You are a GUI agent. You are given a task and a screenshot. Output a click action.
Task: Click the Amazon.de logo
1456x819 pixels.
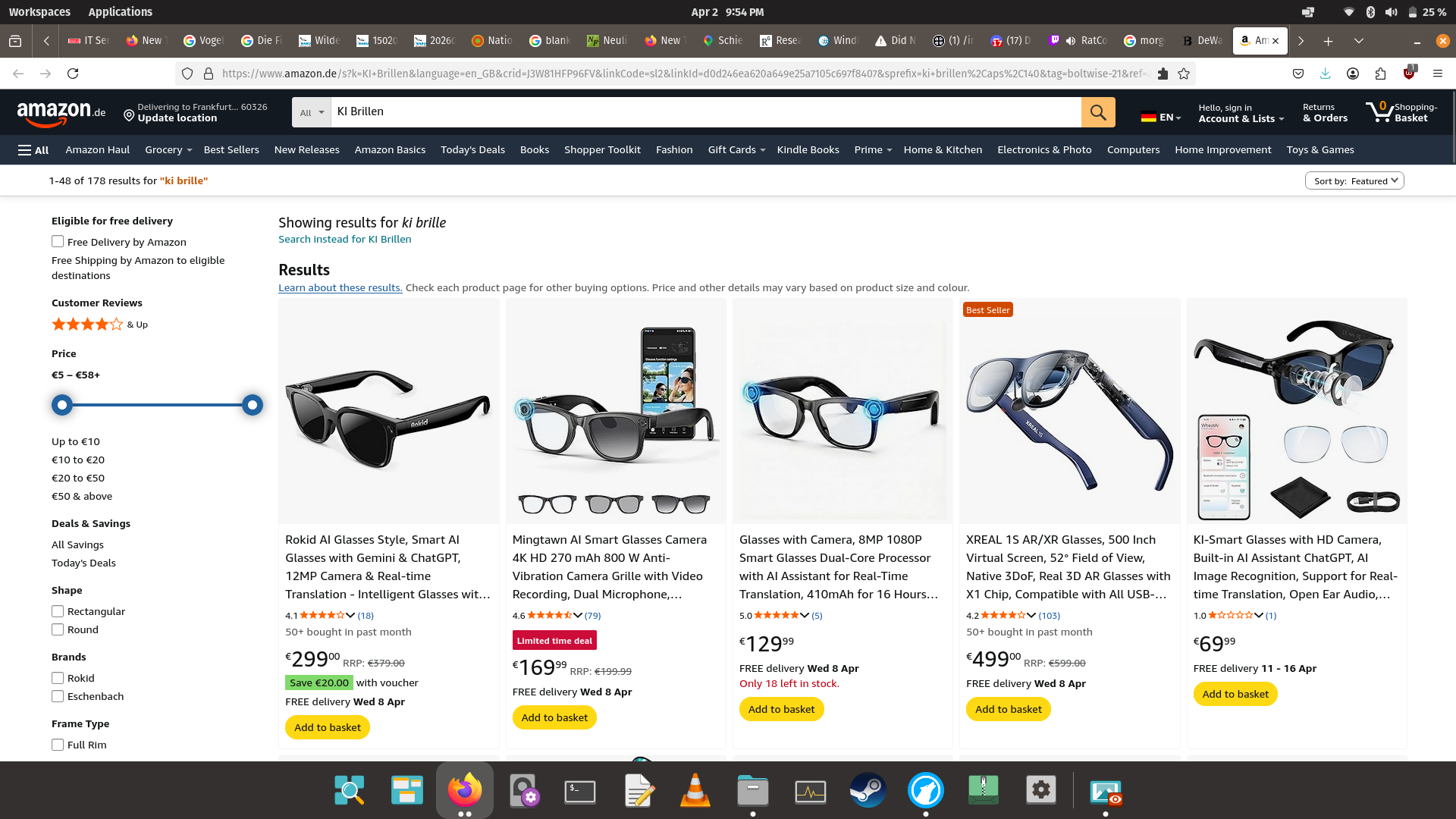61,112
